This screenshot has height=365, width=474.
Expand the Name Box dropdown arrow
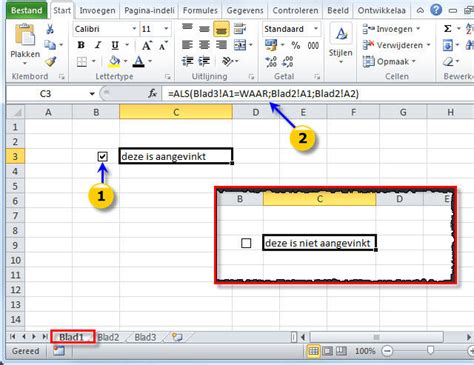pos(92,94)
